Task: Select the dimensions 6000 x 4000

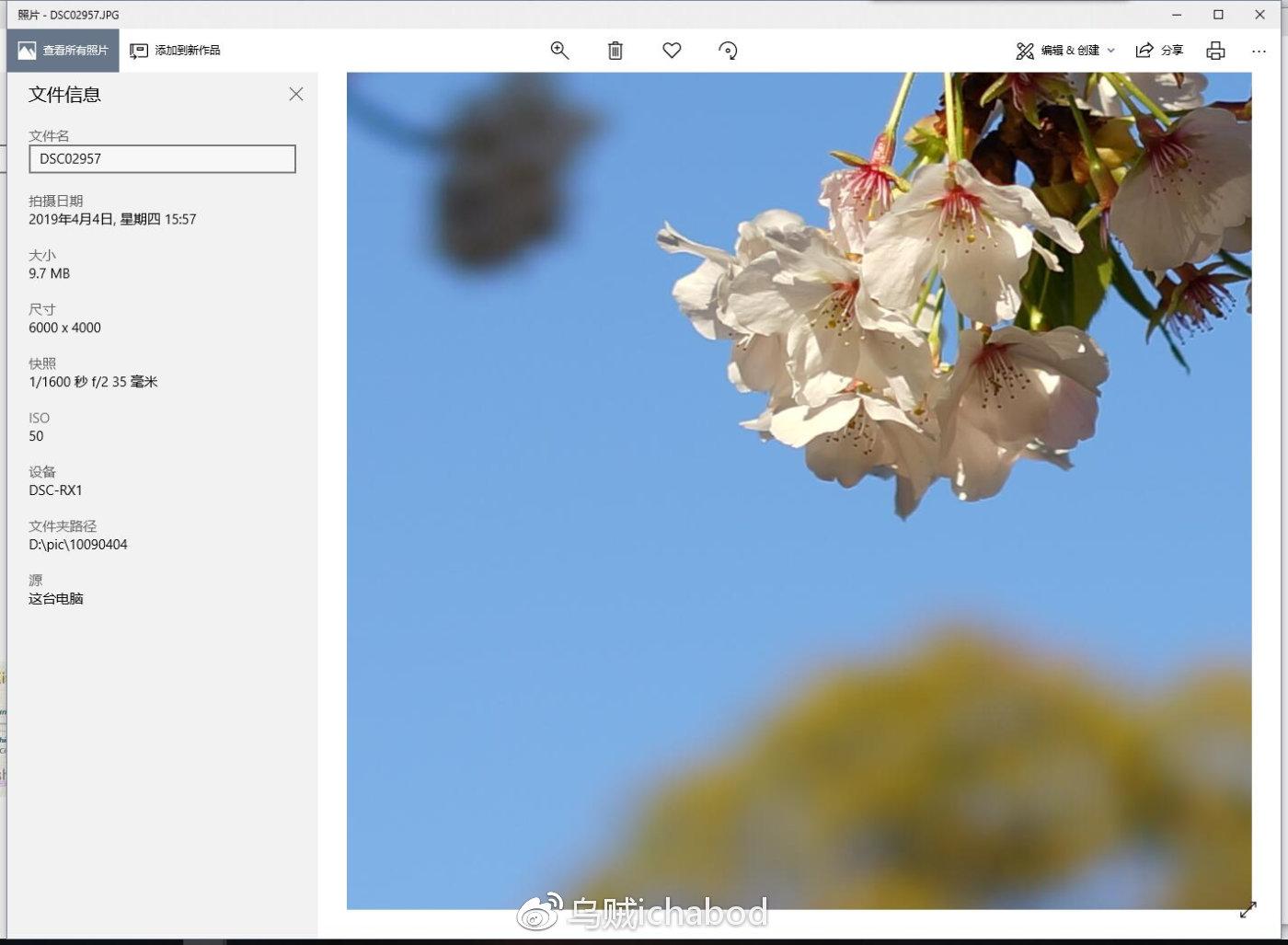Action: [64, 328]
